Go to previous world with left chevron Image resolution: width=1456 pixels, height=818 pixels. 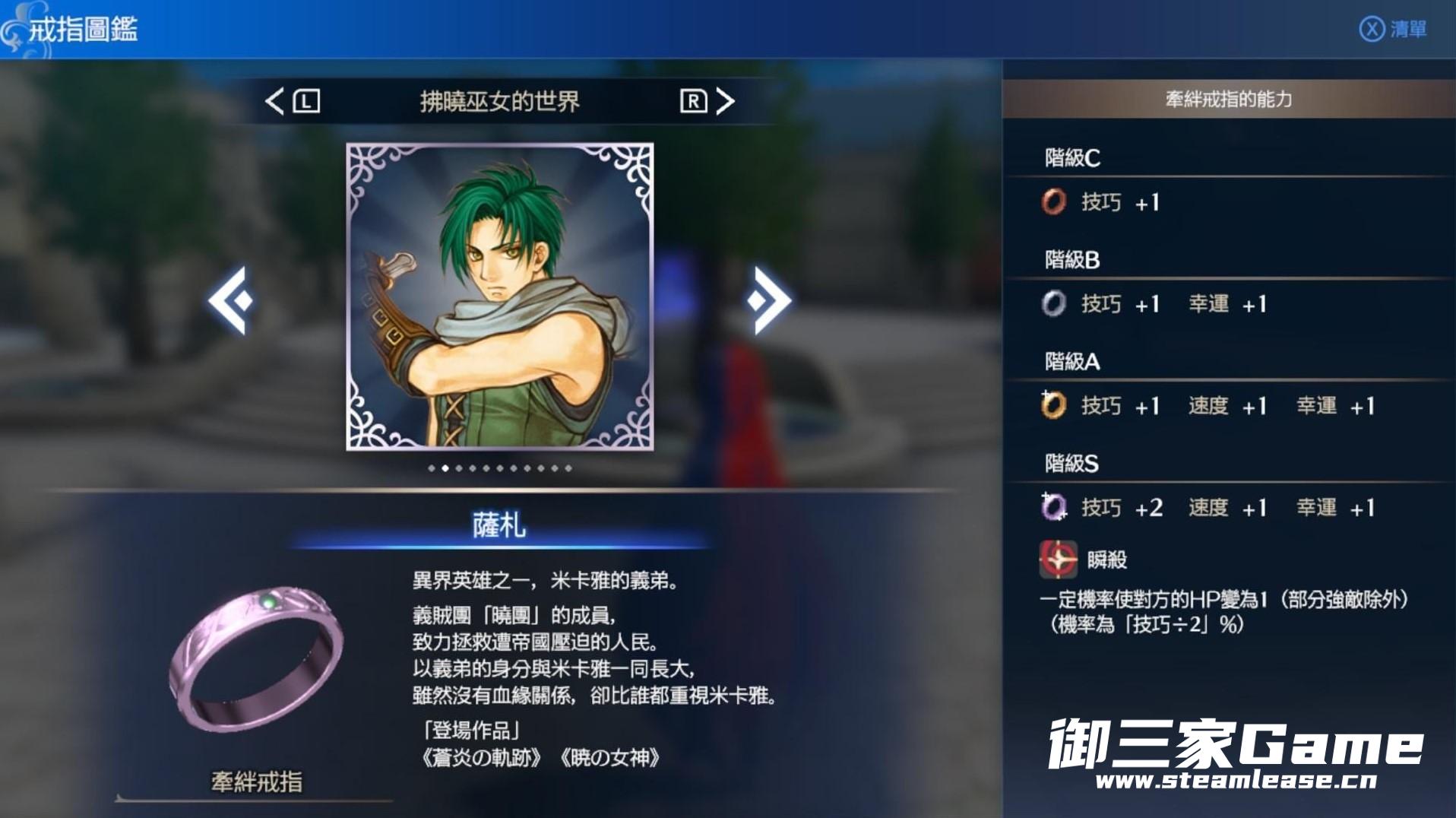tap(274, 101)
